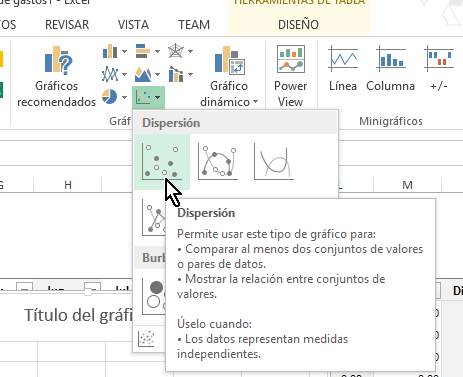This screenshot has height=377, width=463.
Task: Open radar chart dropdown arrow
Action: 190,51
